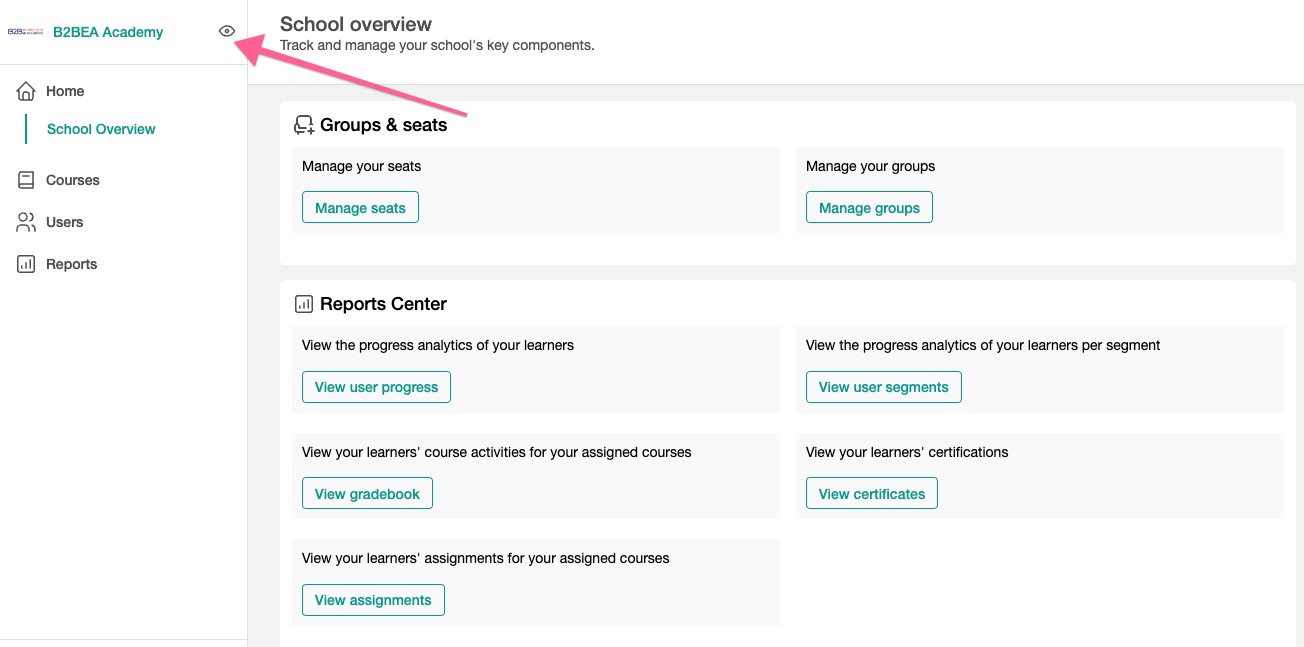The image size is (1304, 647).
Task: Click the View assignments button
Action: click(x=373, y=600)
